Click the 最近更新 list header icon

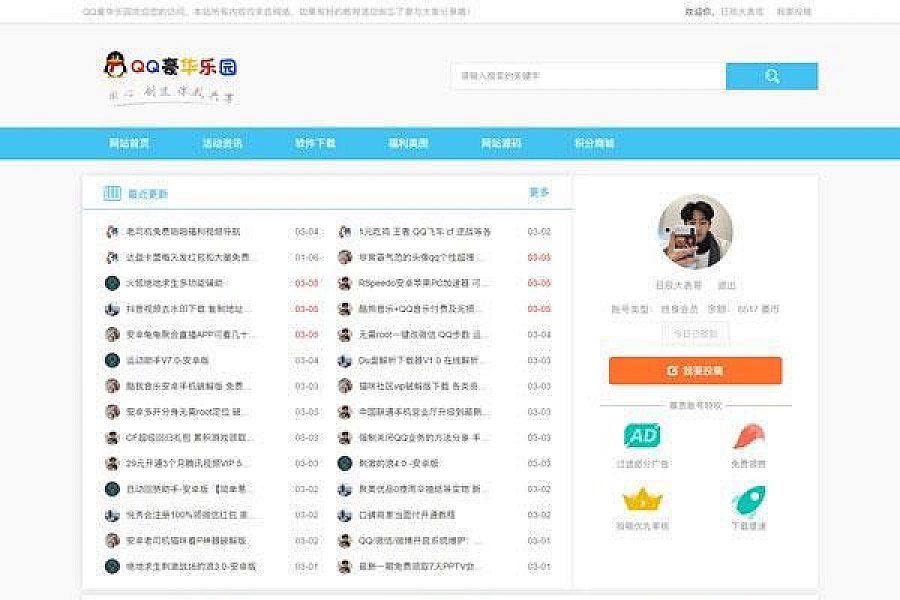point(112,193)
